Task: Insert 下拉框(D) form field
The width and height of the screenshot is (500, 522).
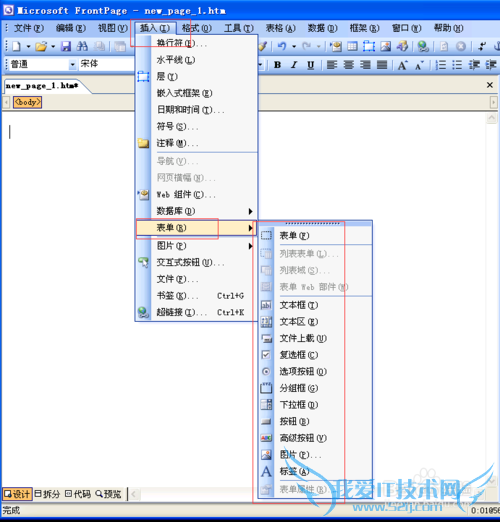Action: coord(315,405)
